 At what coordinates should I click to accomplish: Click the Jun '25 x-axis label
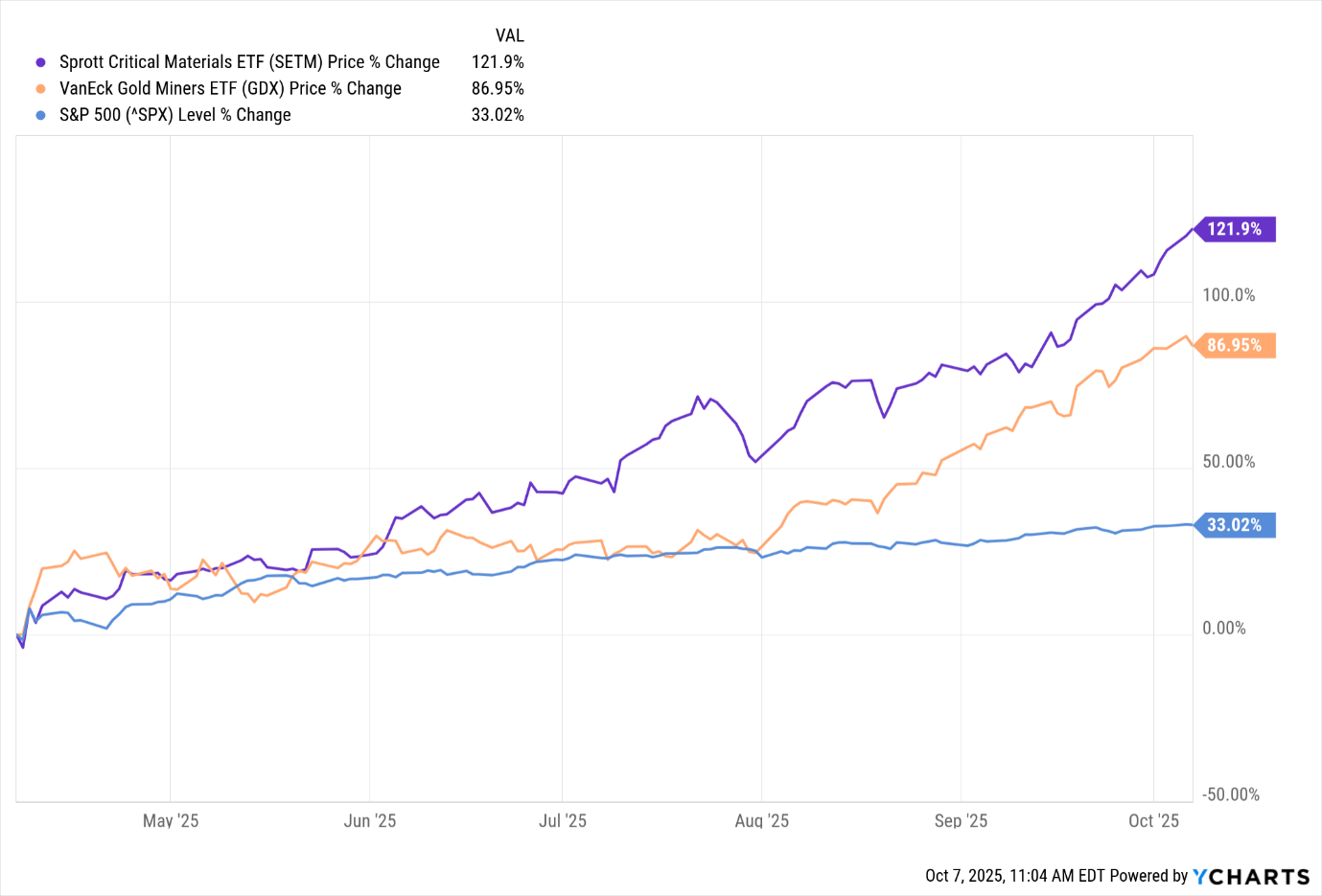coord(370,821)
